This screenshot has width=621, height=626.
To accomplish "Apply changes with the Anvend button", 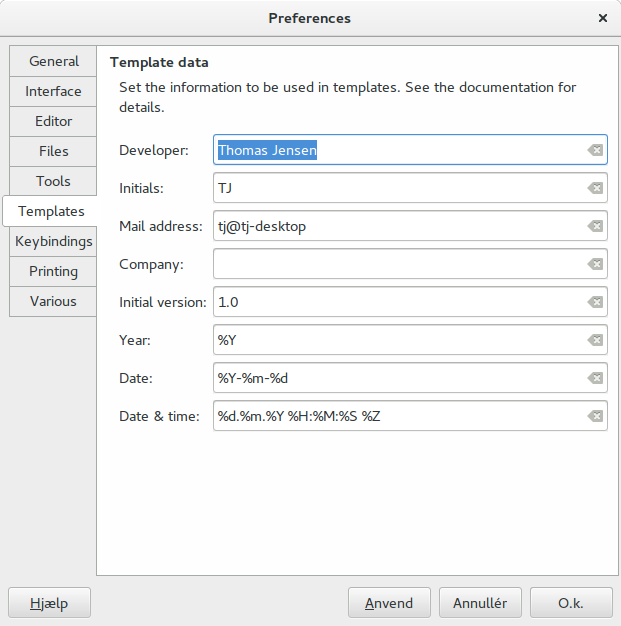I will [389, 603].
